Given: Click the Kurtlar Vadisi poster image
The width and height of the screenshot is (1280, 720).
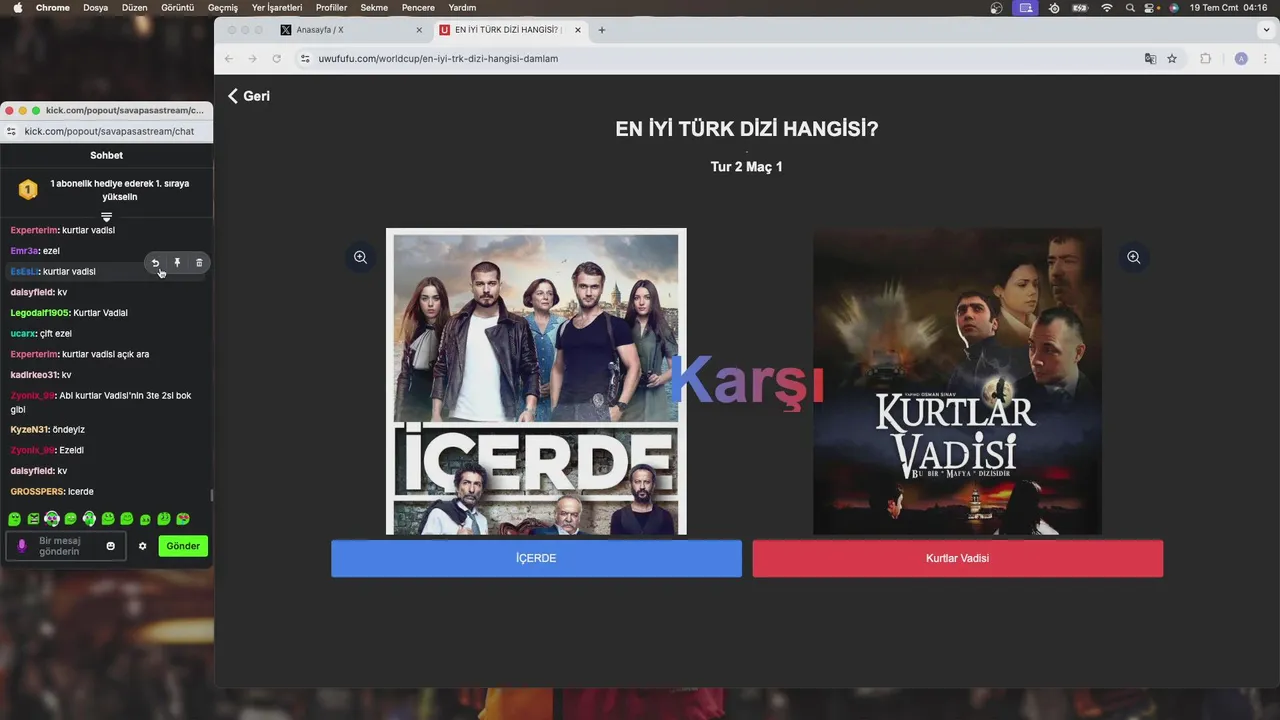Looking at the screenshot, I should point(957,382).
